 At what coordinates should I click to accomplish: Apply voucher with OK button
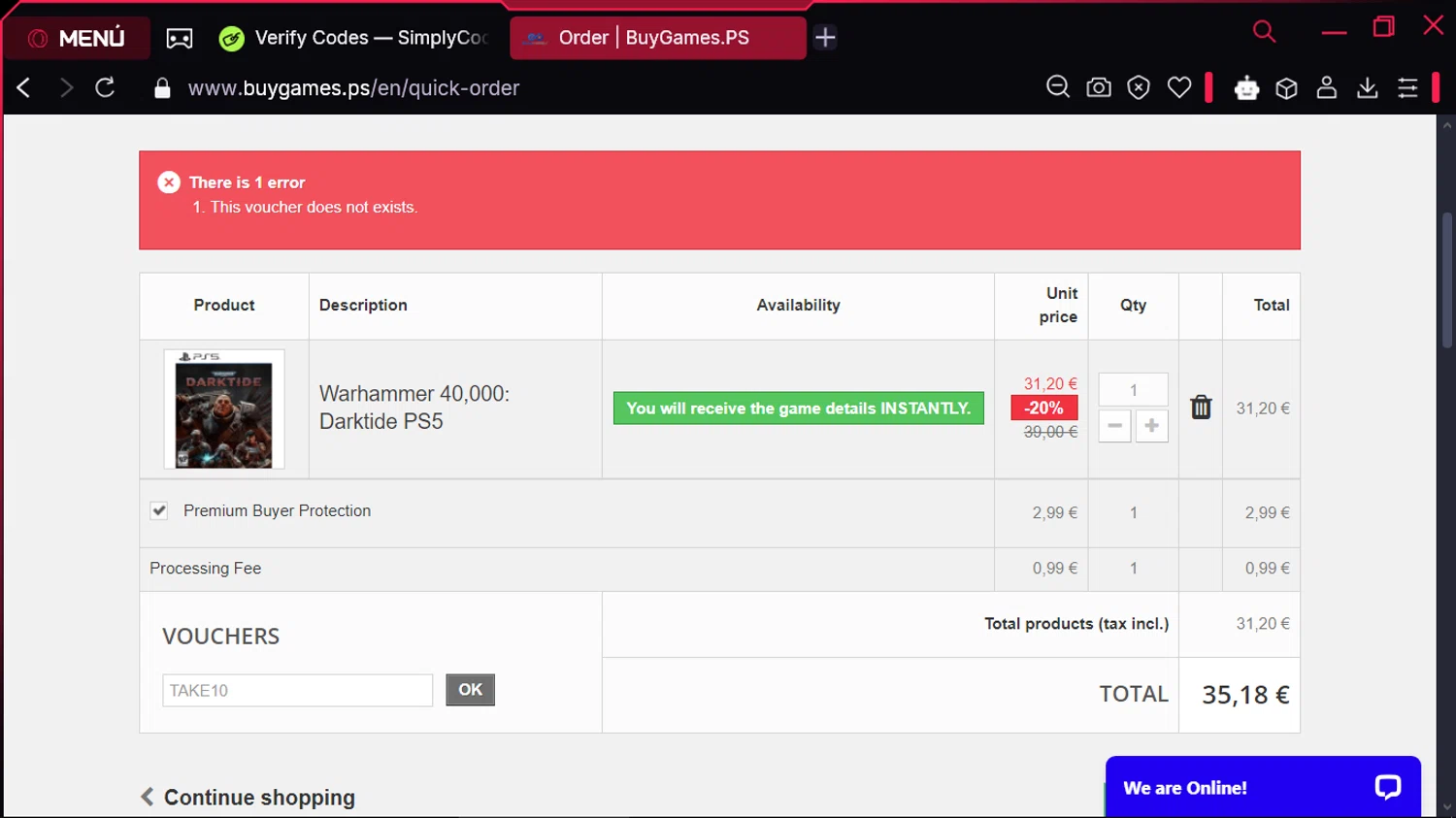click(471, 690)
